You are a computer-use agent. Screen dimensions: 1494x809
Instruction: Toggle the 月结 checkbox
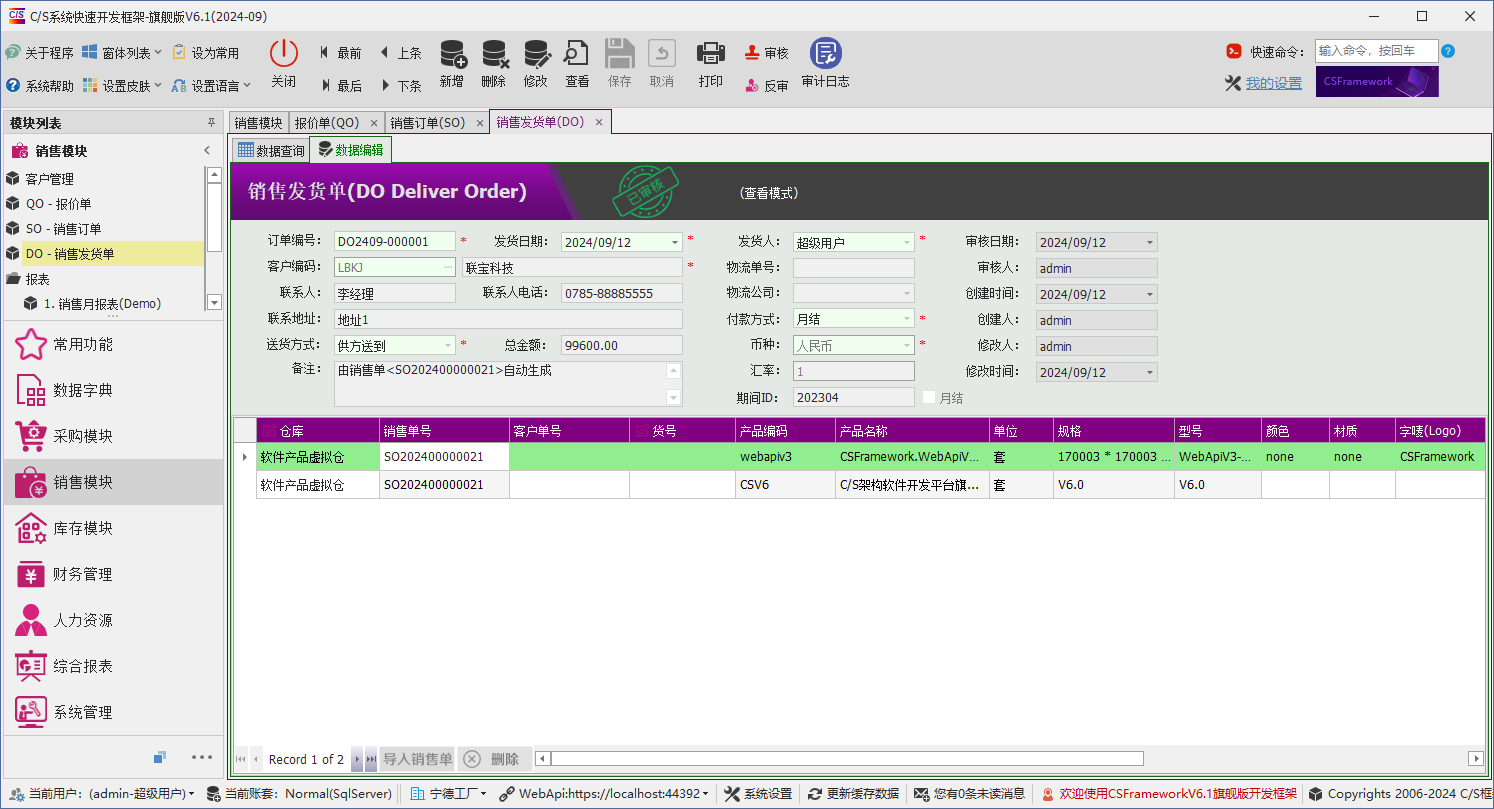pyautogui.click(x=929, y=397)
